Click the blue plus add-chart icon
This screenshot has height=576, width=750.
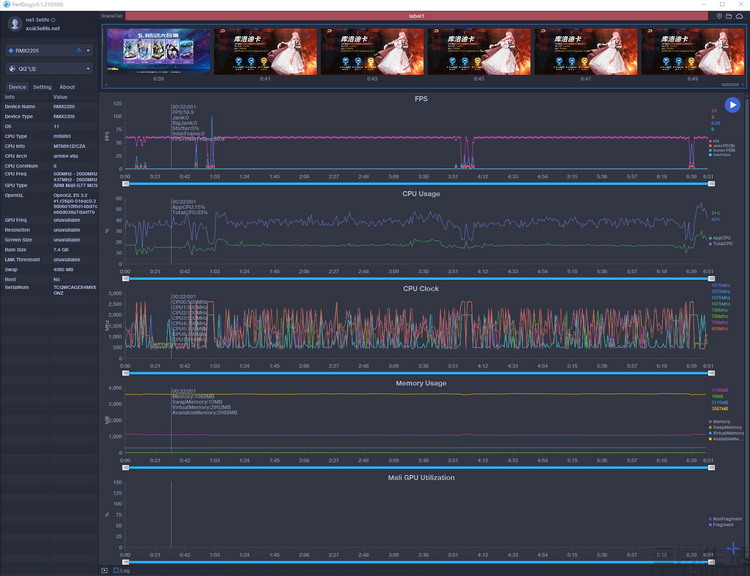tap(733, 548)
